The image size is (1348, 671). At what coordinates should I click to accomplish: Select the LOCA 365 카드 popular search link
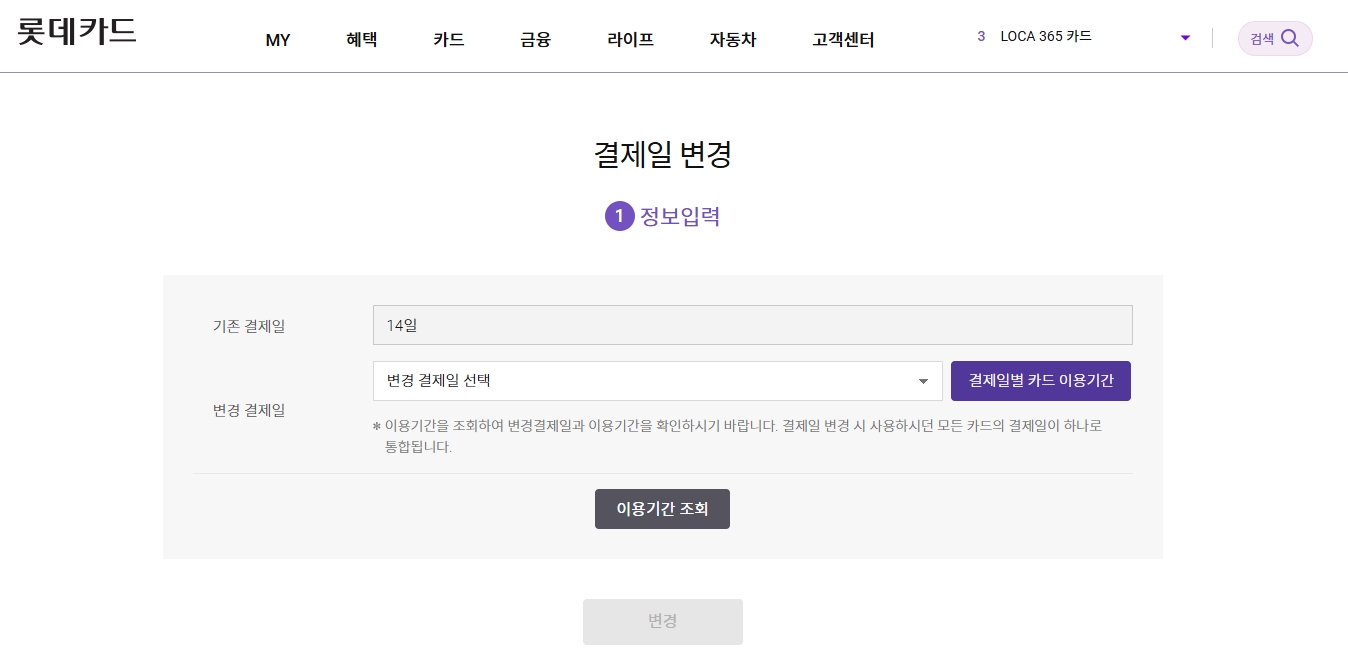click(x=1046, y=36)
